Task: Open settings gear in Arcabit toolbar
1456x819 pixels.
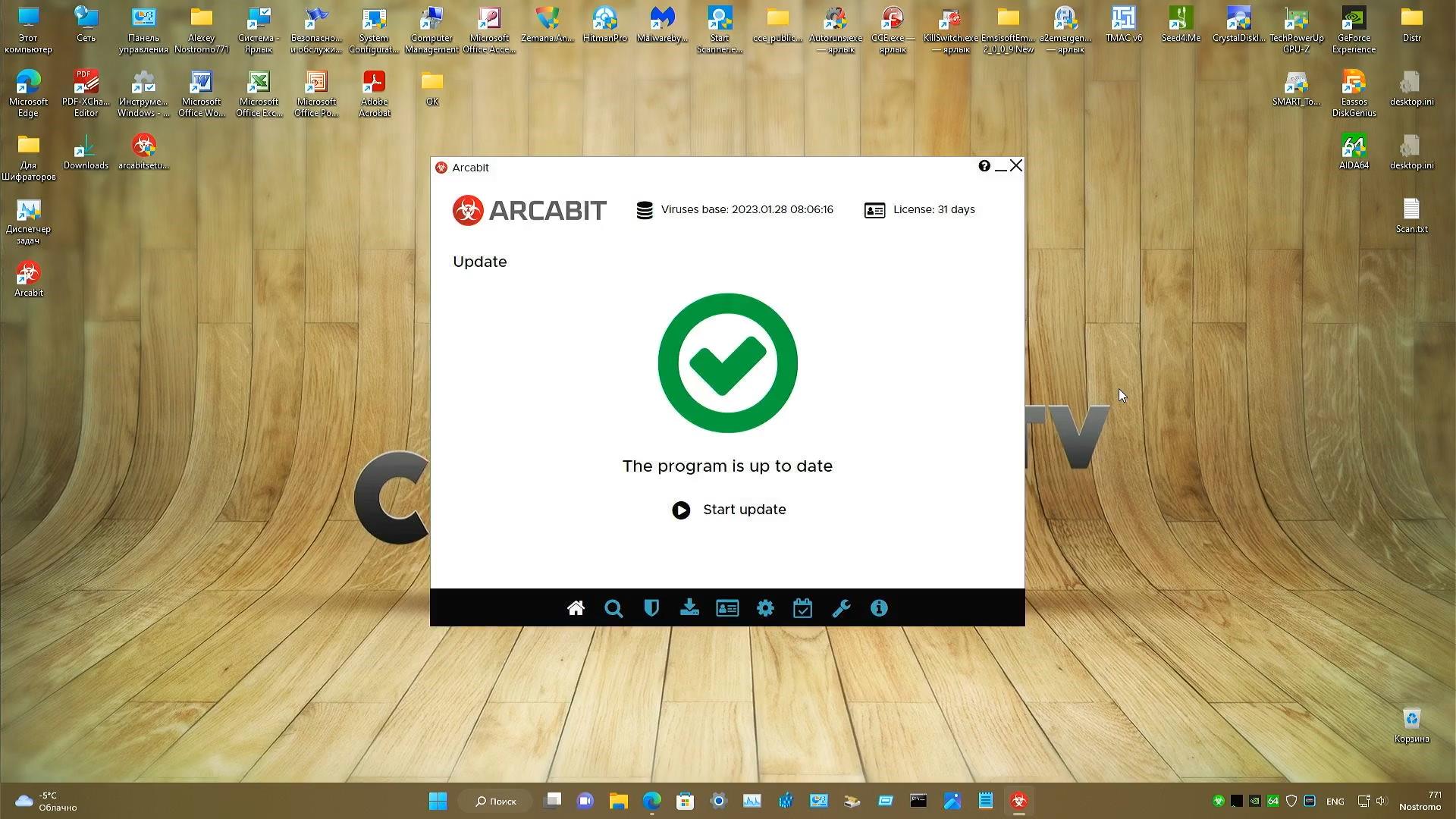Action: pyautogui.click(x=765, y=608)
